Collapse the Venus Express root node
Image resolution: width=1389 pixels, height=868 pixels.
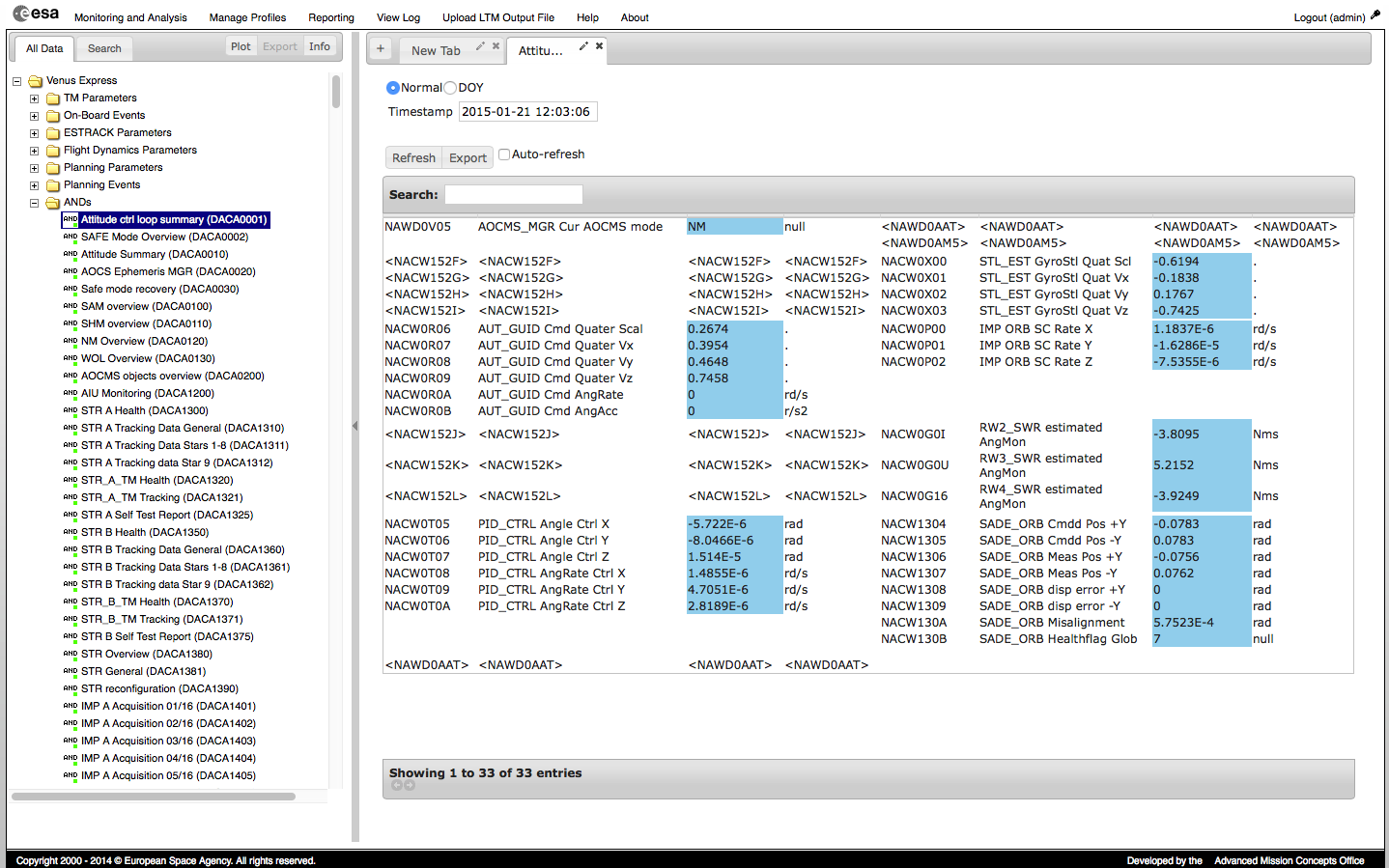16,81
